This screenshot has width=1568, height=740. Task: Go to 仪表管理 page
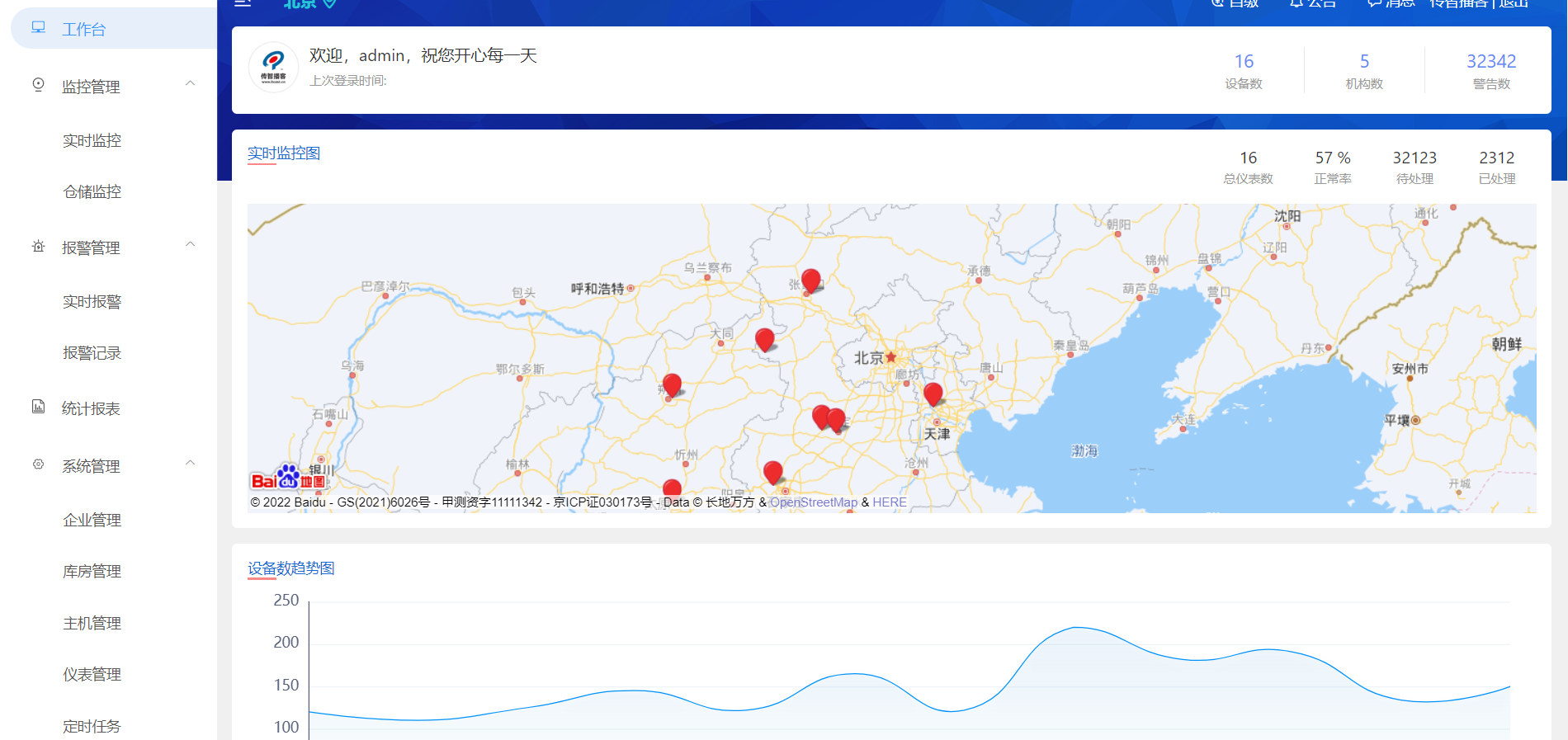coord(92,675)
